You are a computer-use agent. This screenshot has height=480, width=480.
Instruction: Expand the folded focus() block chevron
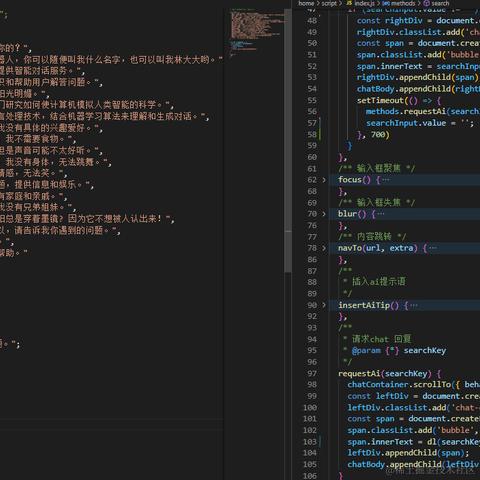click(324, 180)
